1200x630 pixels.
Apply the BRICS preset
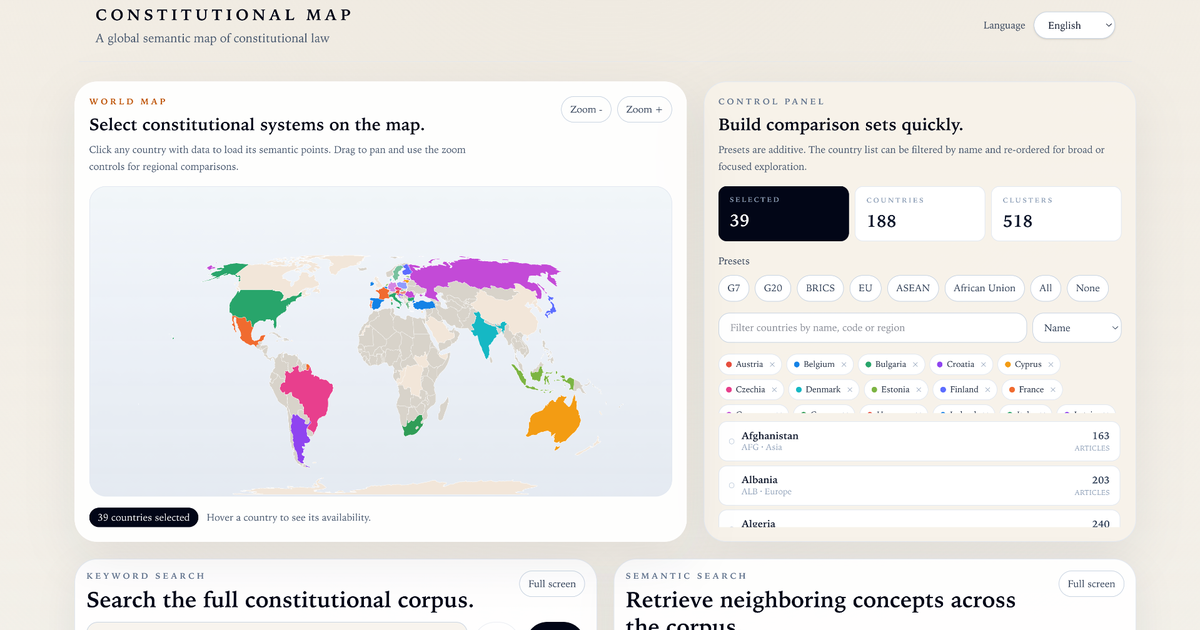pyautogui.click(x=819, y=288)
